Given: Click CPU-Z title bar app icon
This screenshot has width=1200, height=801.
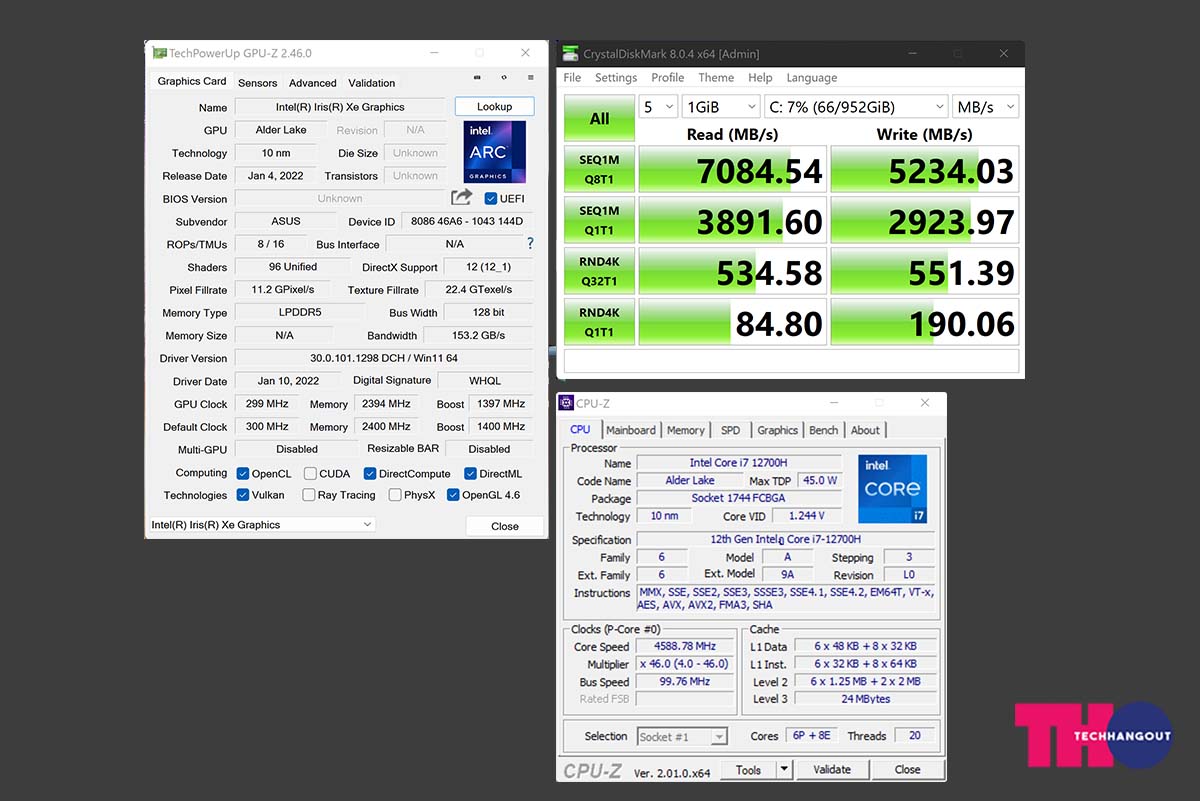Looking at the screenshot, I should [x=566, y=403].
